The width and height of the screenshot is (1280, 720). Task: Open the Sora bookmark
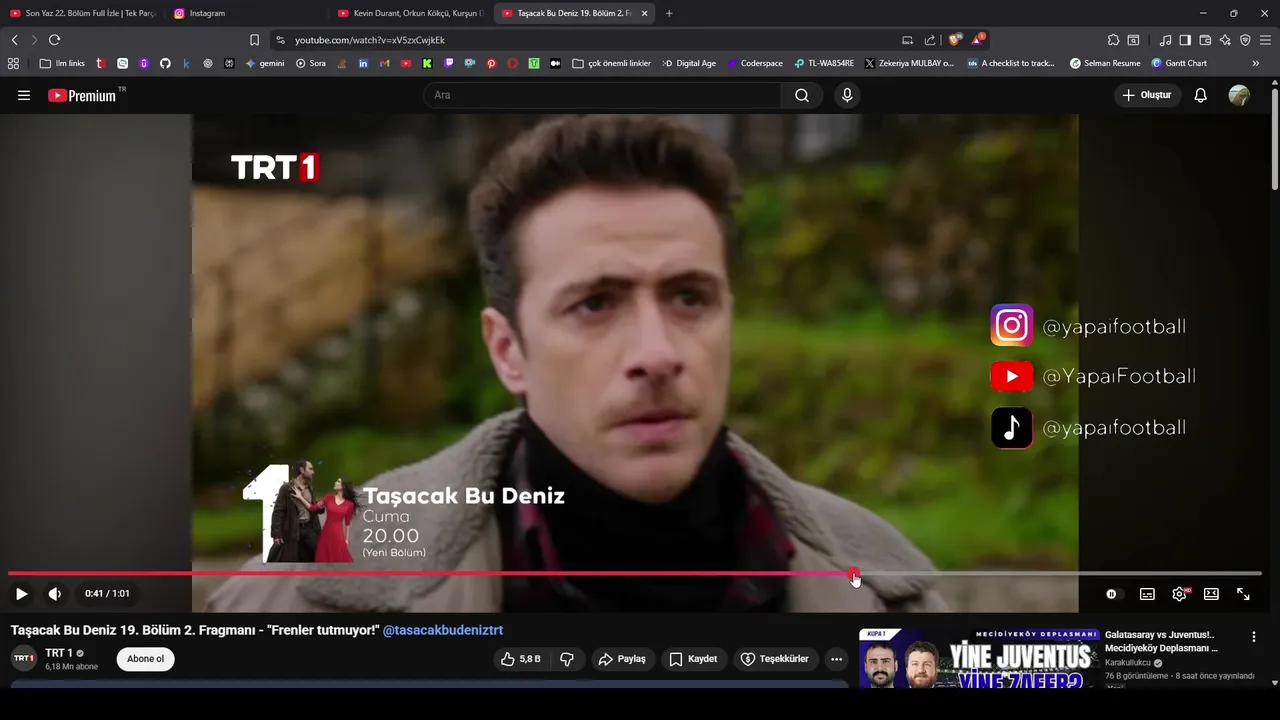point(311,63)
